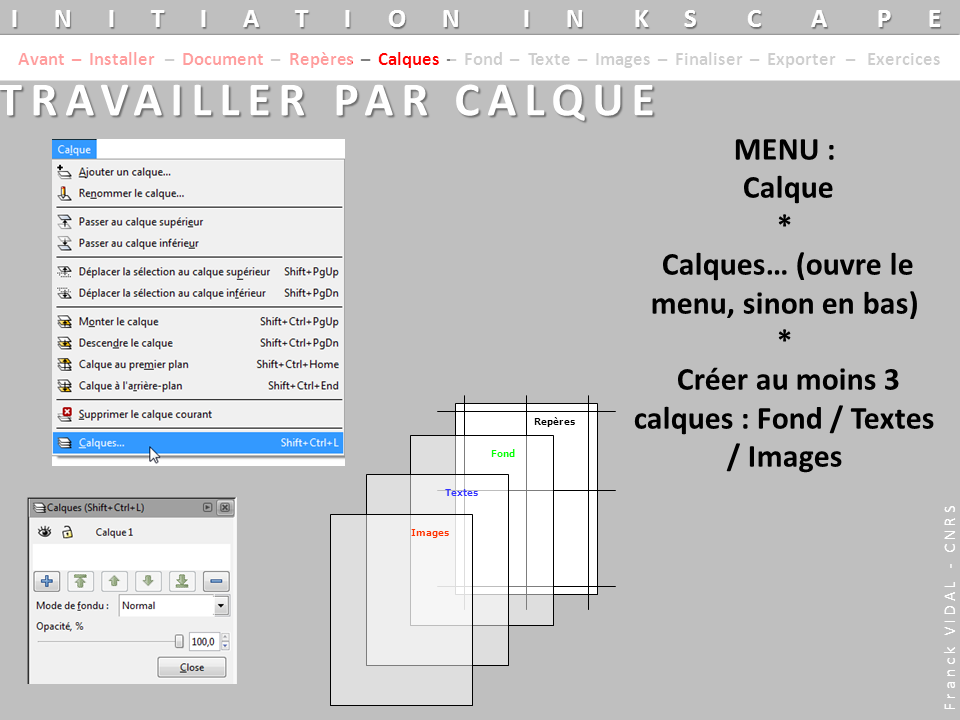Image resolution: width=960 pixels, height=720 pixels.
Task: Choose Ajouter un calque... menu entry
Action: click(198, 172)
